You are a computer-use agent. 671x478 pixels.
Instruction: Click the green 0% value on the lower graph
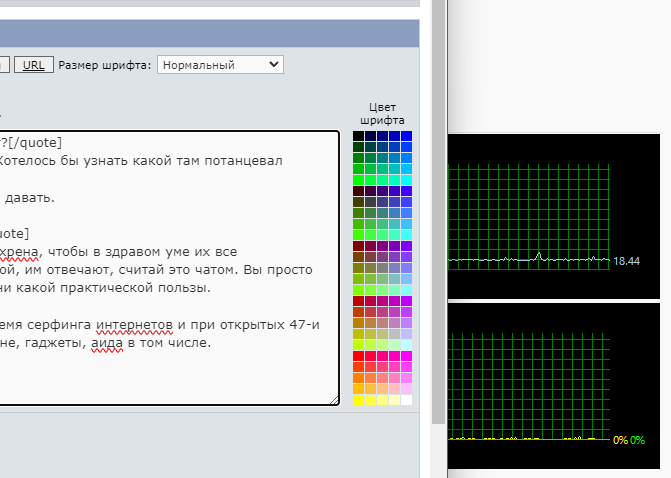[637, 440]
